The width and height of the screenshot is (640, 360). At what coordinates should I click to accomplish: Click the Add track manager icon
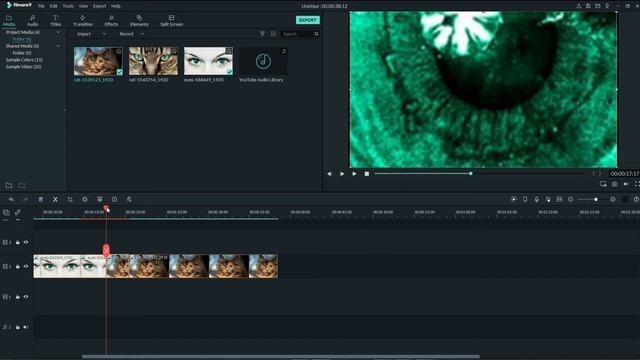[6, 212]
